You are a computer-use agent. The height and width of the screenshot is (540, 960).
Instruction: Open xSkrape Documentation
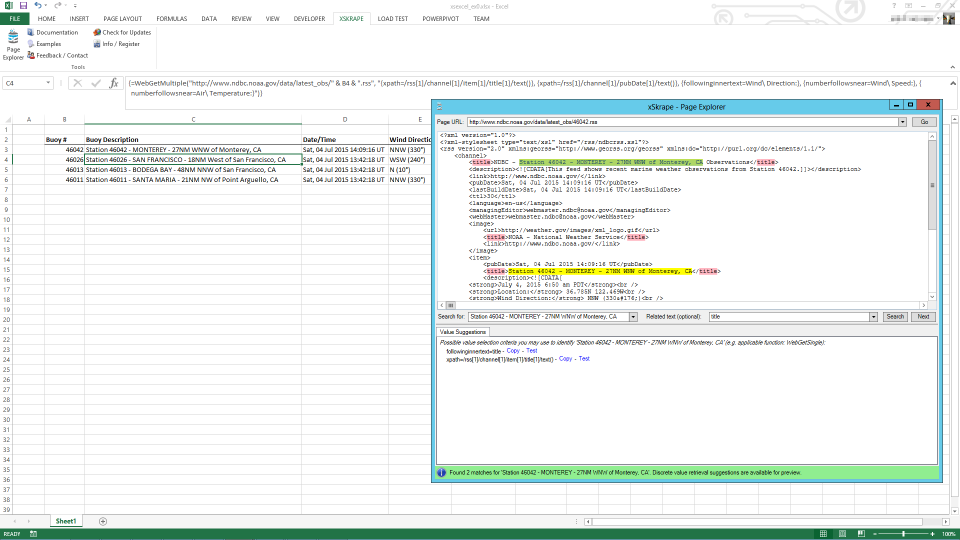pos(53,32)
